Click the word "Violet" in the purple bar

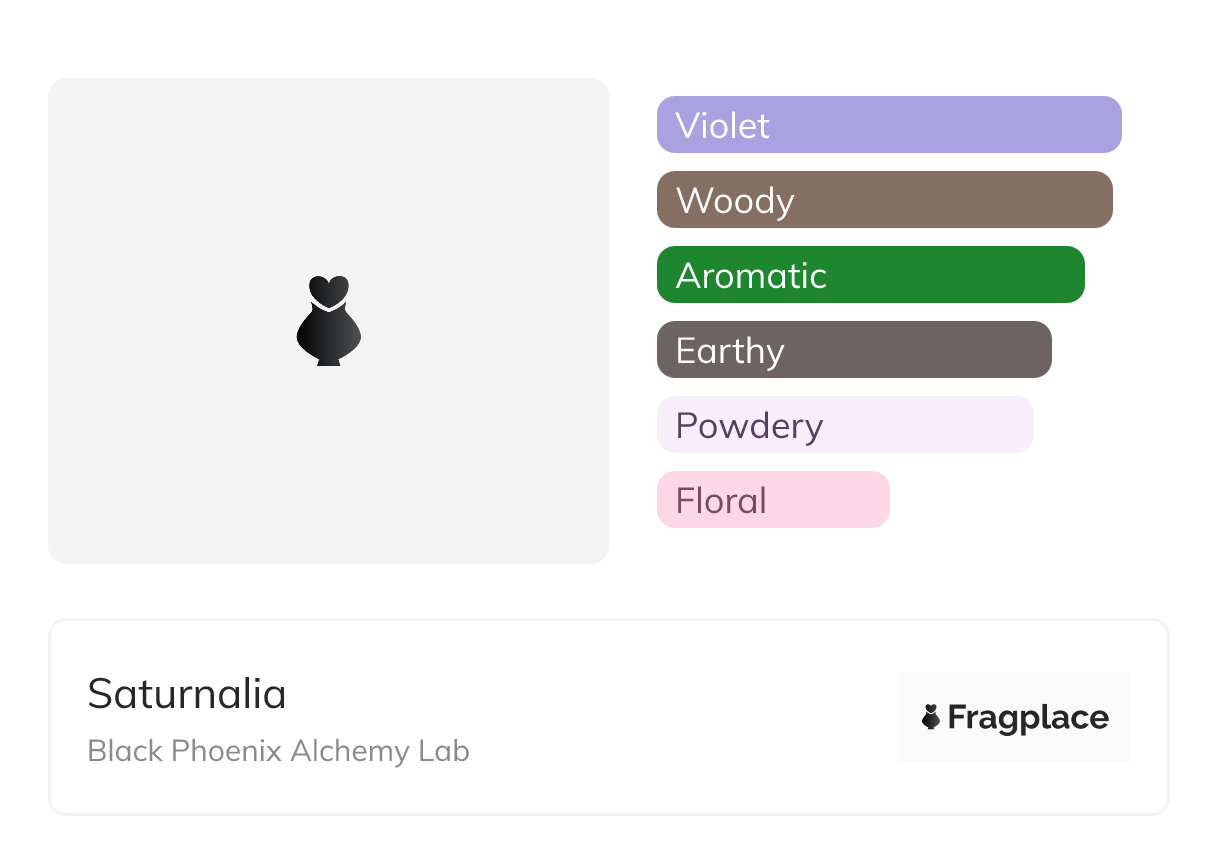[722, 126]
